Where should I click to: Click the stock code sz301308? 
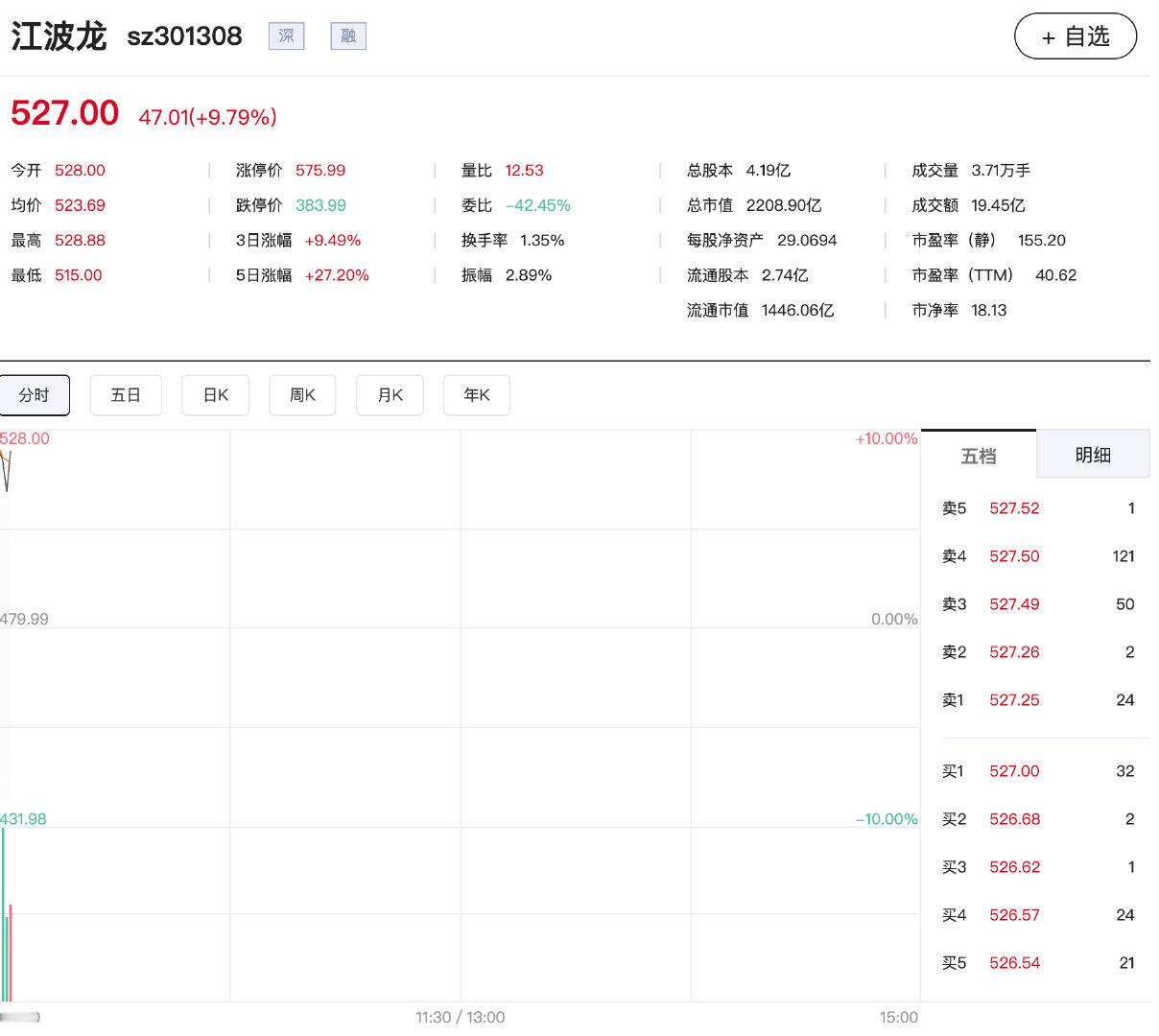(184, 36)
